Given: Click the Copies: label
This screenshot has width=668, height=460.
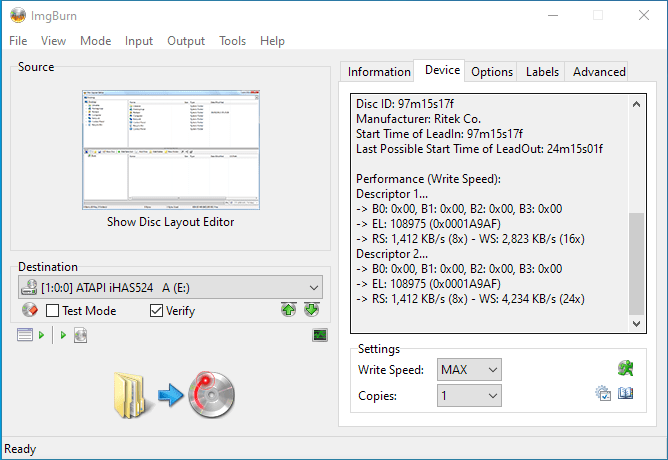Looking at the screenshot, I should 377,396.
